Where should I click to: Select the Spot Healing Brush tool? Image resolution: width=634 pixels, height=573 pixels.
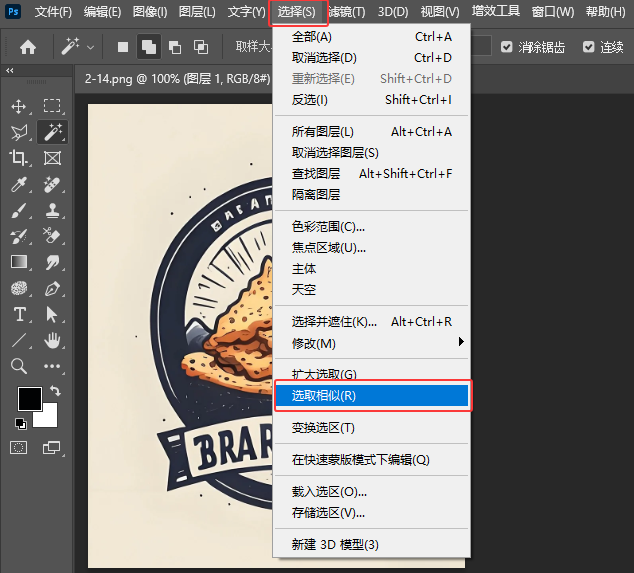[x=52, y=184]
